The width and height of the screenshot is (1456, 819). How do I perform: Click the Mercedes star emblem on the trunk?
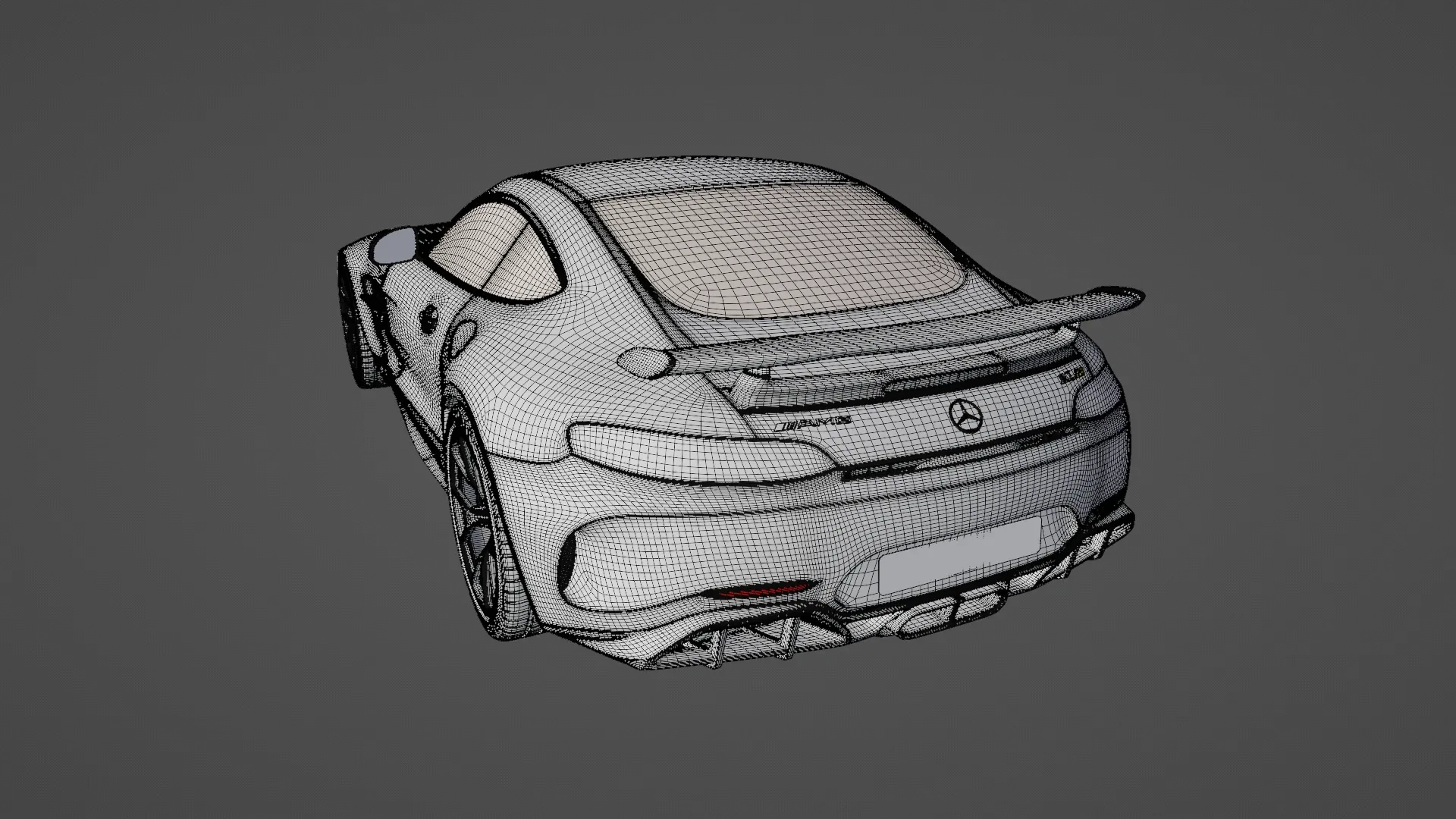click(x=965, y=416)
